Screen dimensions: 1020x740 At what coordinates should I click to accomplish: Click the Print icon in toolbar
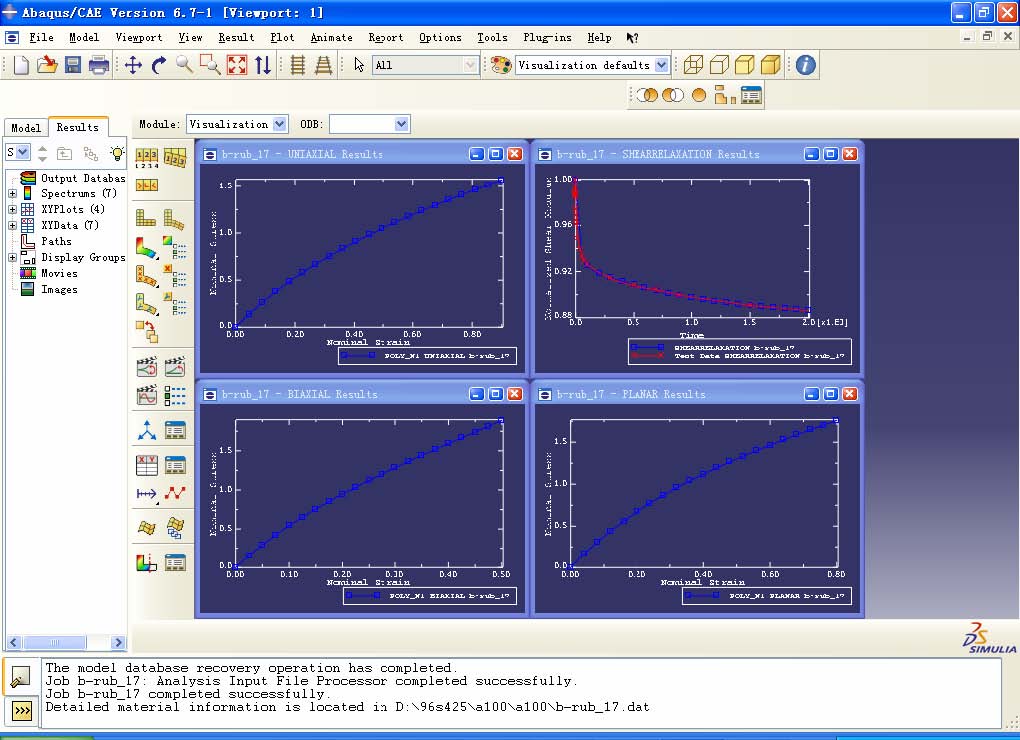pyautogui.click(x=99, y=65)
